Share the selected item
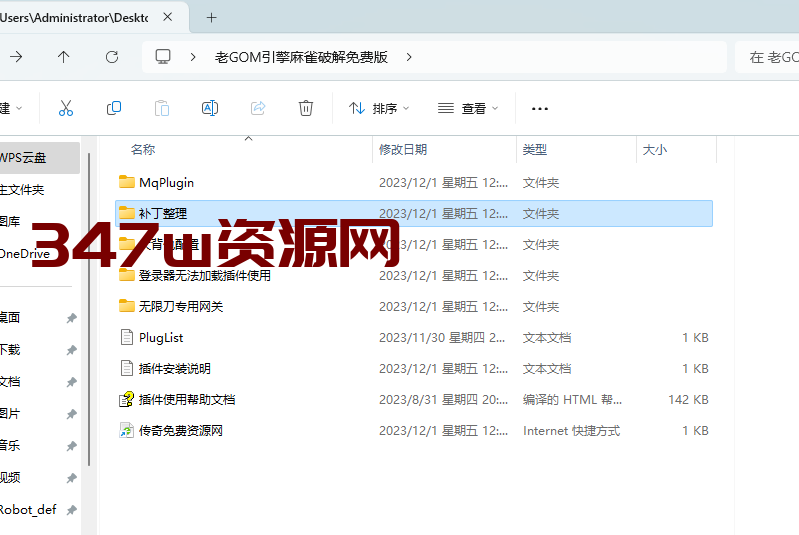Image resolution: width=799 pixels, height=535 pixels. point(258,108)
